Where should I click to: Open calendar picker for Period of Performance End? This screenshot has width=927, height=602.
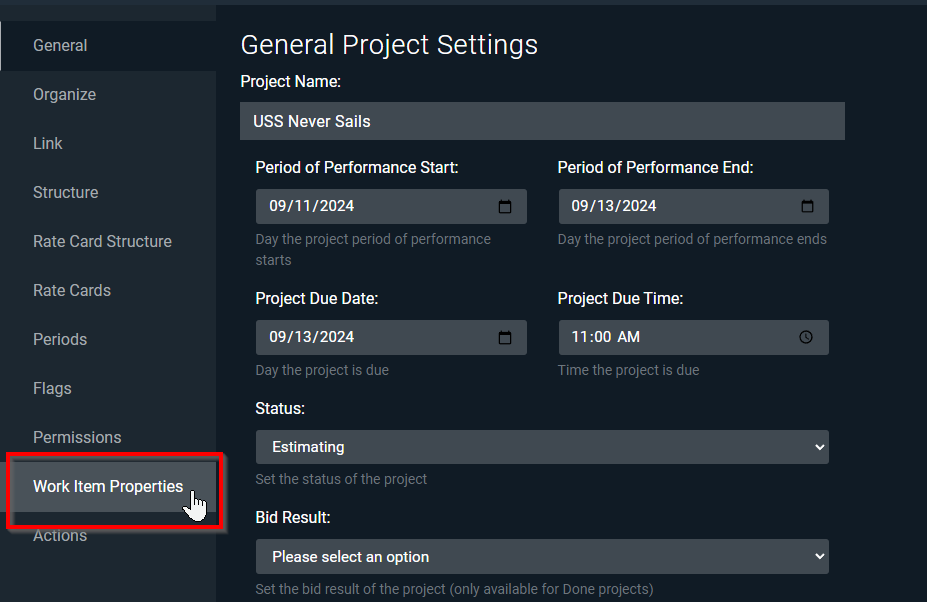[x=807, y=206]
